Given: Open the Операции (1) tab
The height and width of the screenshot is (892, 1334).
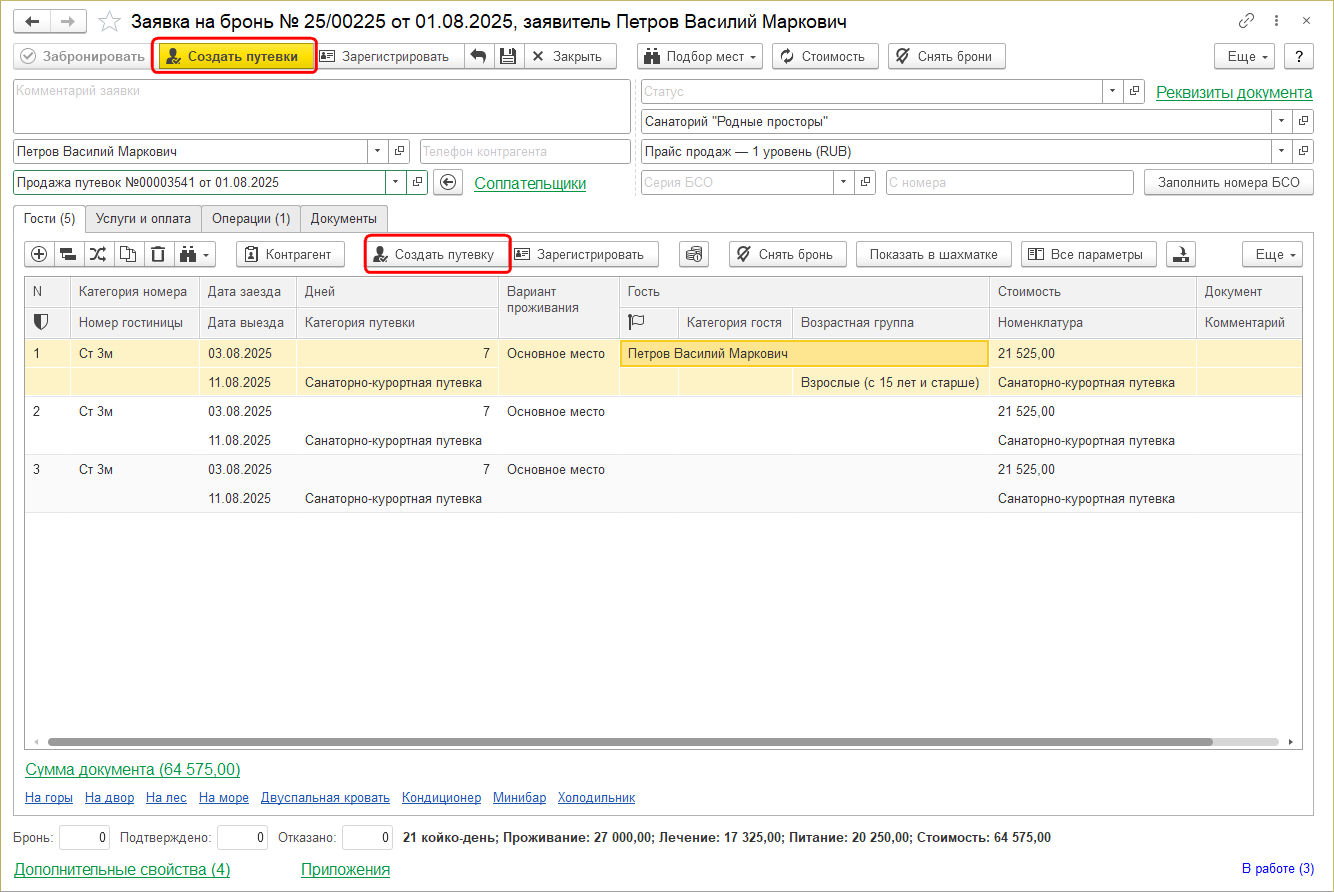Looking at the screenshot, I should [x=251, y=219].
